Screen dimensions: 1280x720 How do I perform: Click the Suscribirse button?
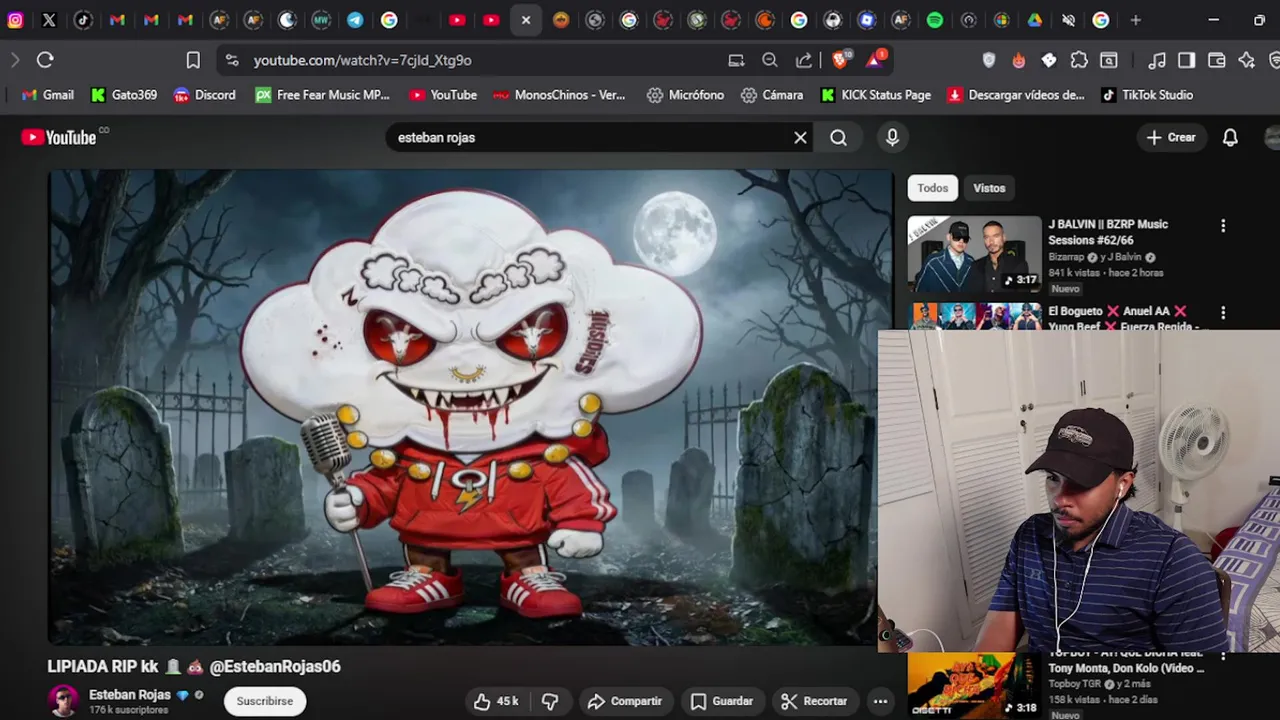pos(265,701)
